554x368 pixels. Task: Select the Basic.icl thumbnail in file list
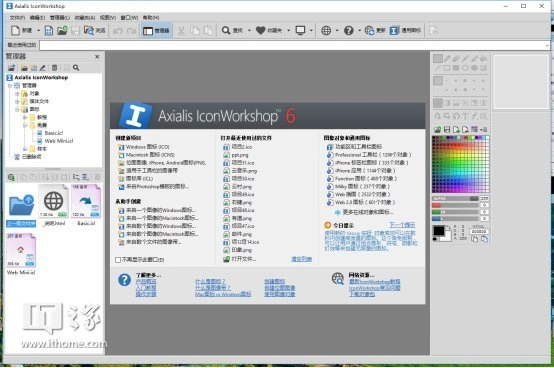point(86,205)
